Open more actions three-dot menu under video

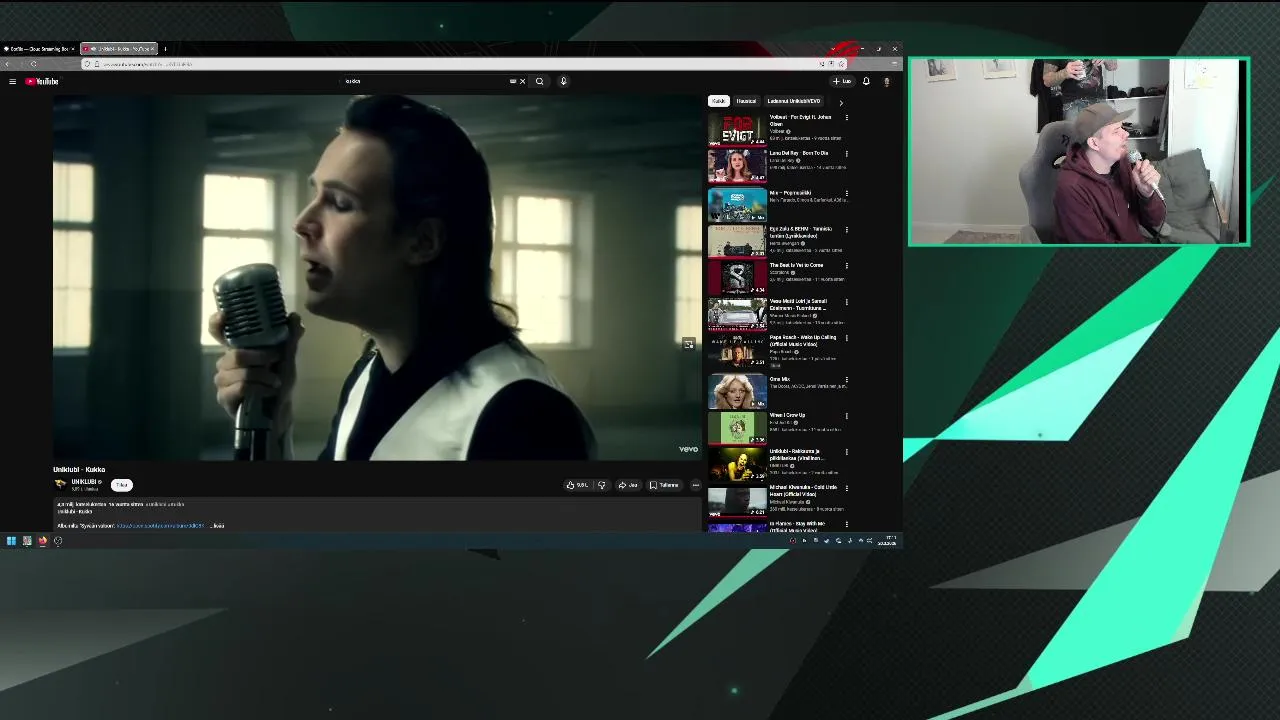click(x=695, y=485)
